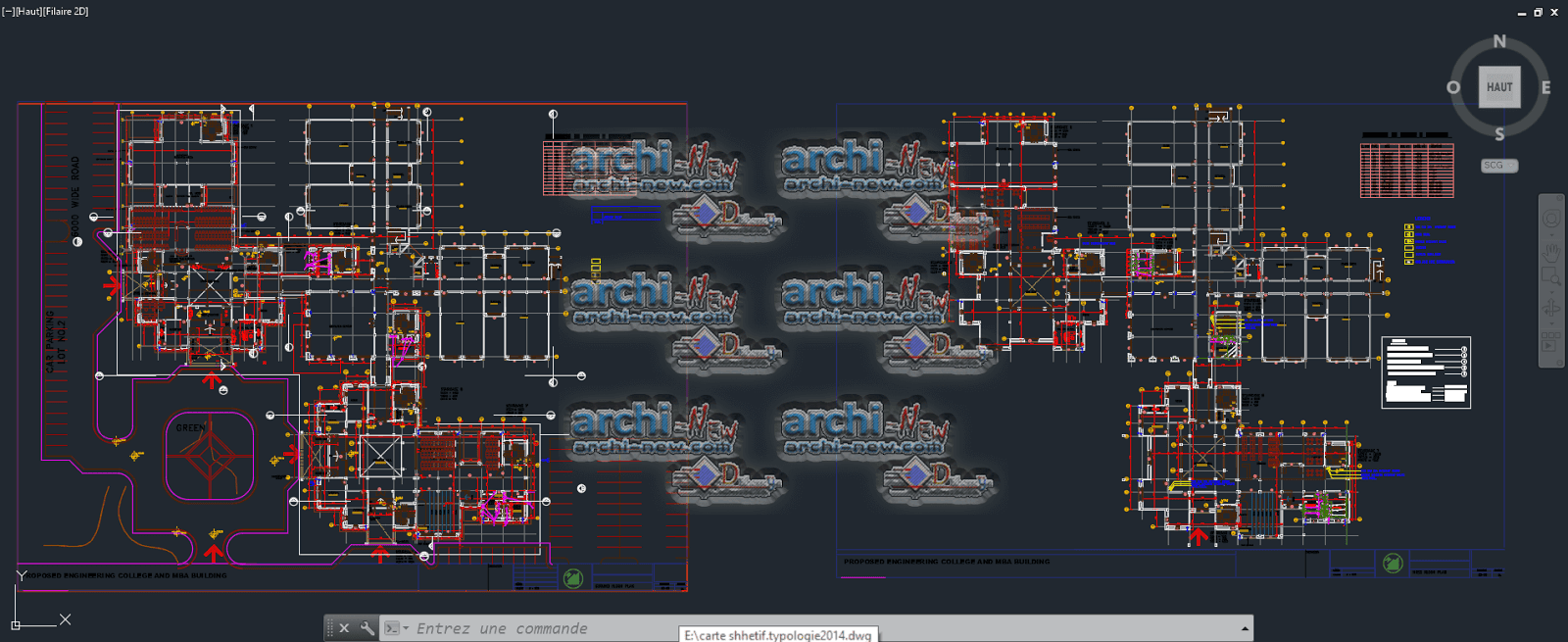Click the O compass letter on ViewCube
Screen dimensions: 1568x642
[x=1453, y=87]
